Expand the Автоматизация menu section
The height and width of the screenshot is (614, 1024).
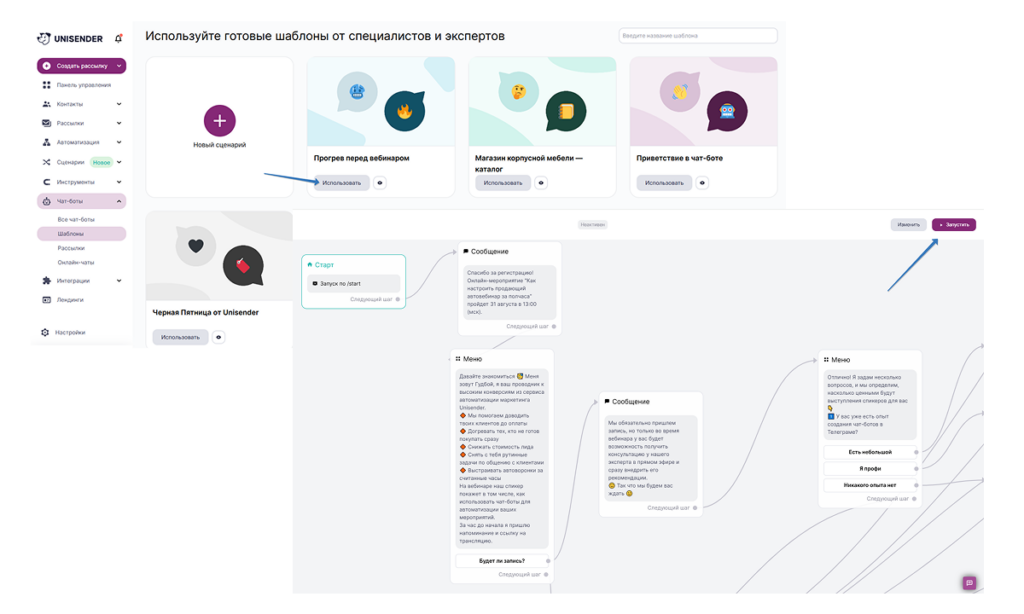(119, 143)
